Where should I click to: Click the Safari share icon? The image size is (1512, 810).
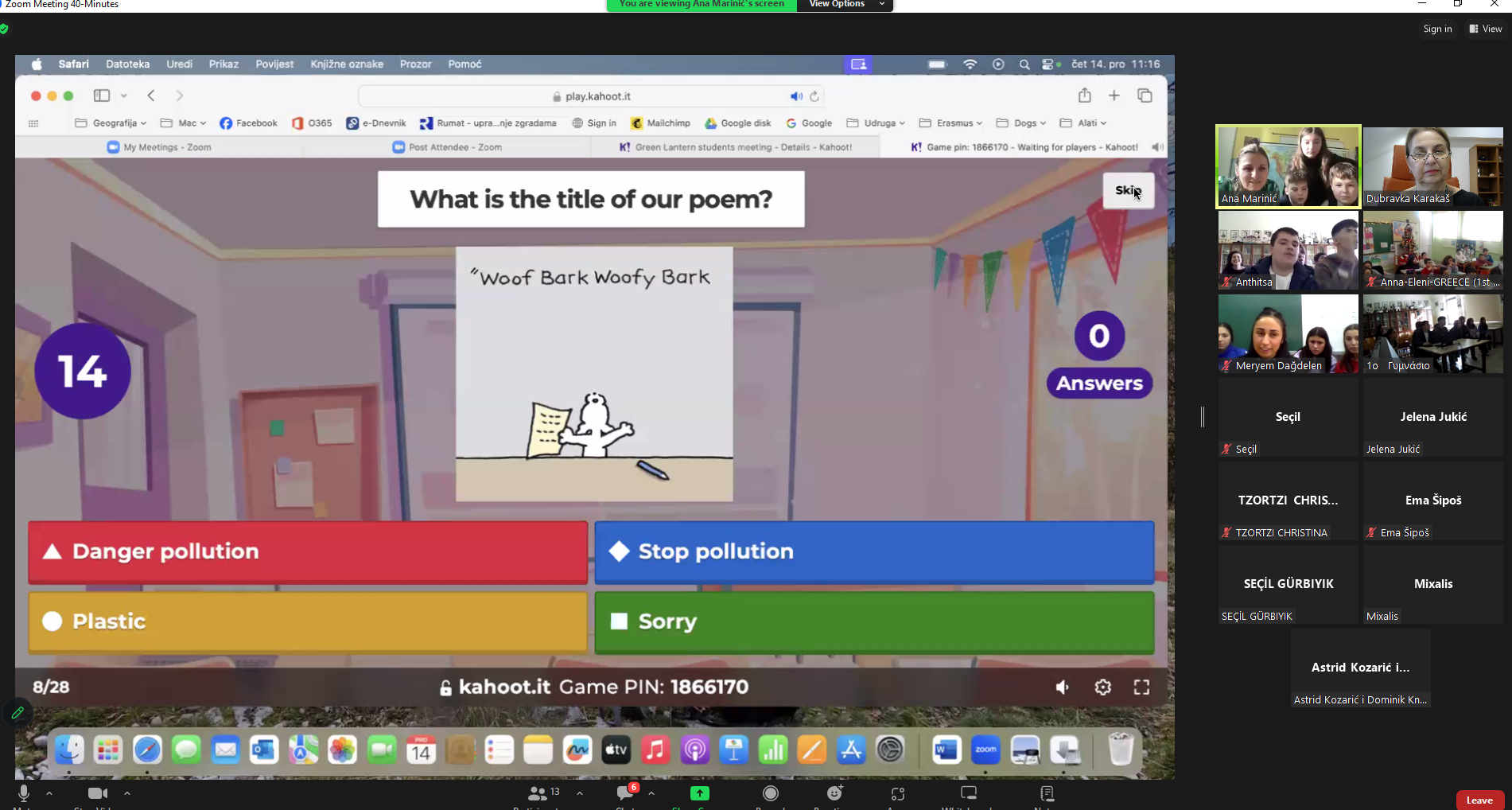click(x=1084, y=95)
